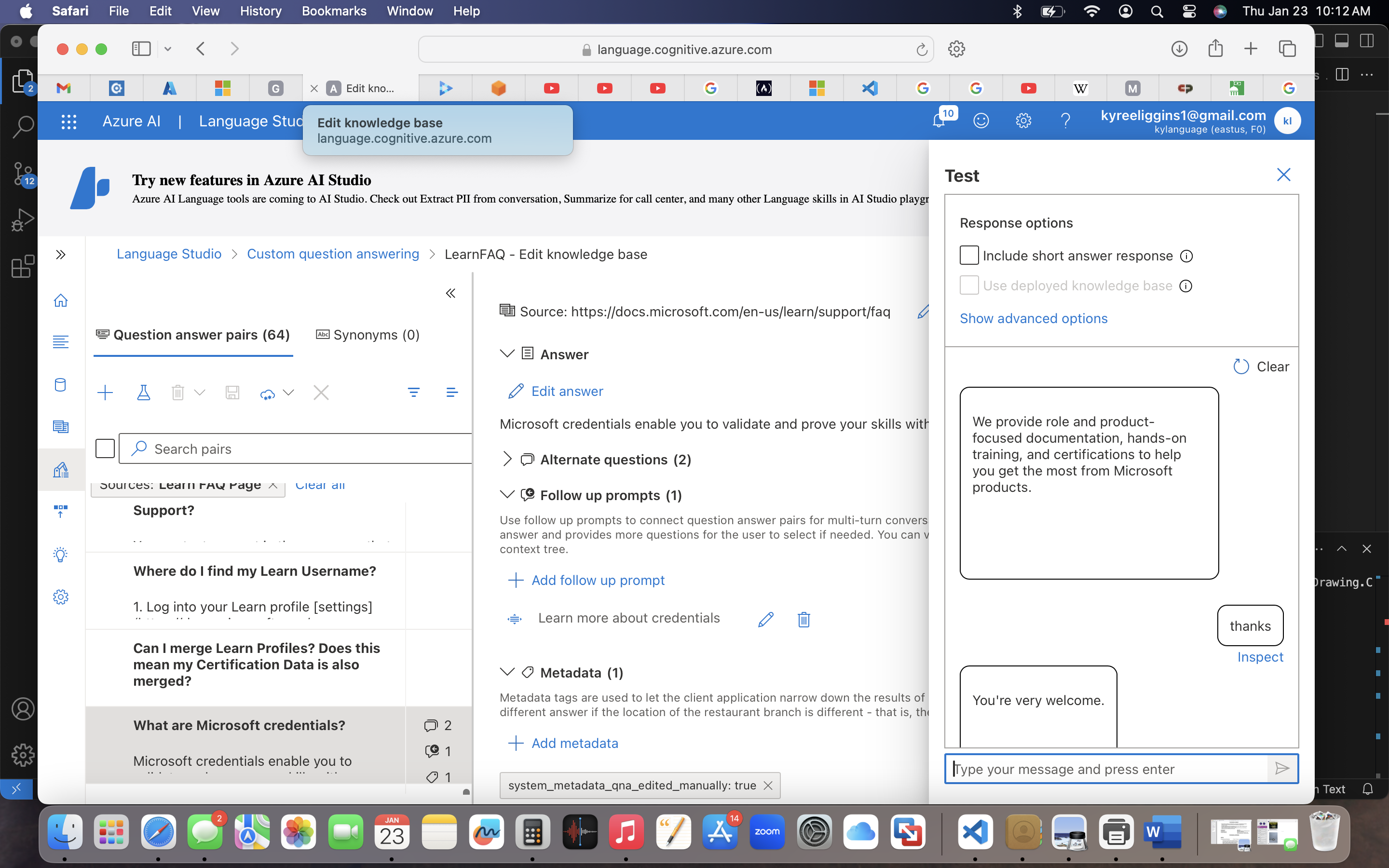Open help question mark icon
This screenshot has width=1389, height=868.
(1065, 121)
